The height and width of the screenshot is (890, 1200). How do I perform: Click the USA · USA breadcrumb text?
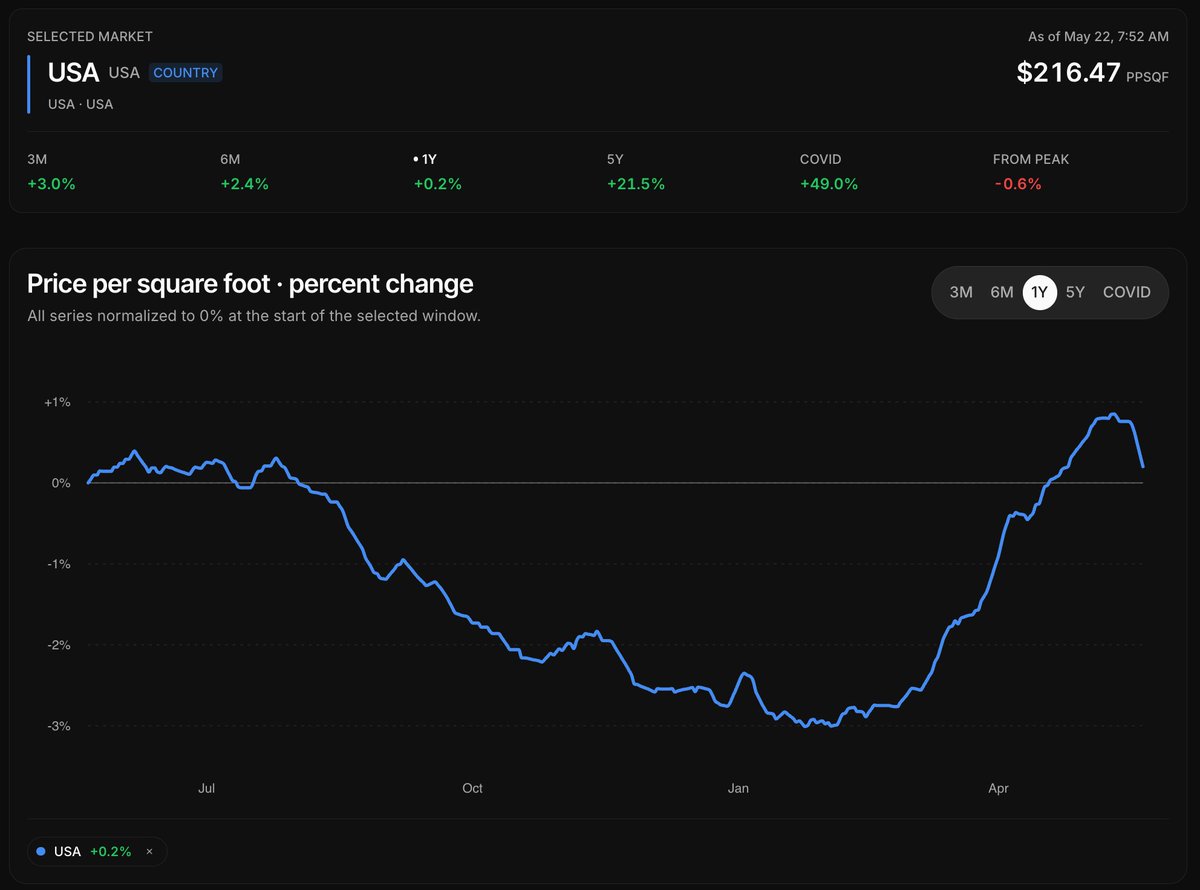click(x=80, y=104)
